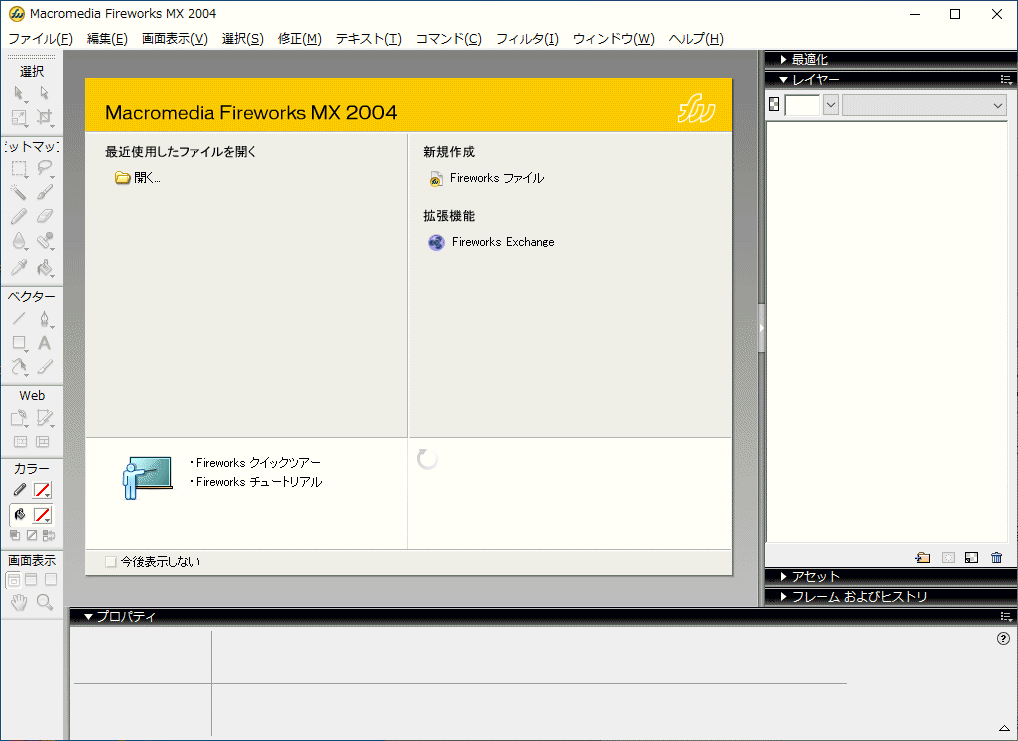Open the Fireworks Exchange link
The width and height of the screenshot is (1018, 741).
pyautogui.click(x=502, y=242)
